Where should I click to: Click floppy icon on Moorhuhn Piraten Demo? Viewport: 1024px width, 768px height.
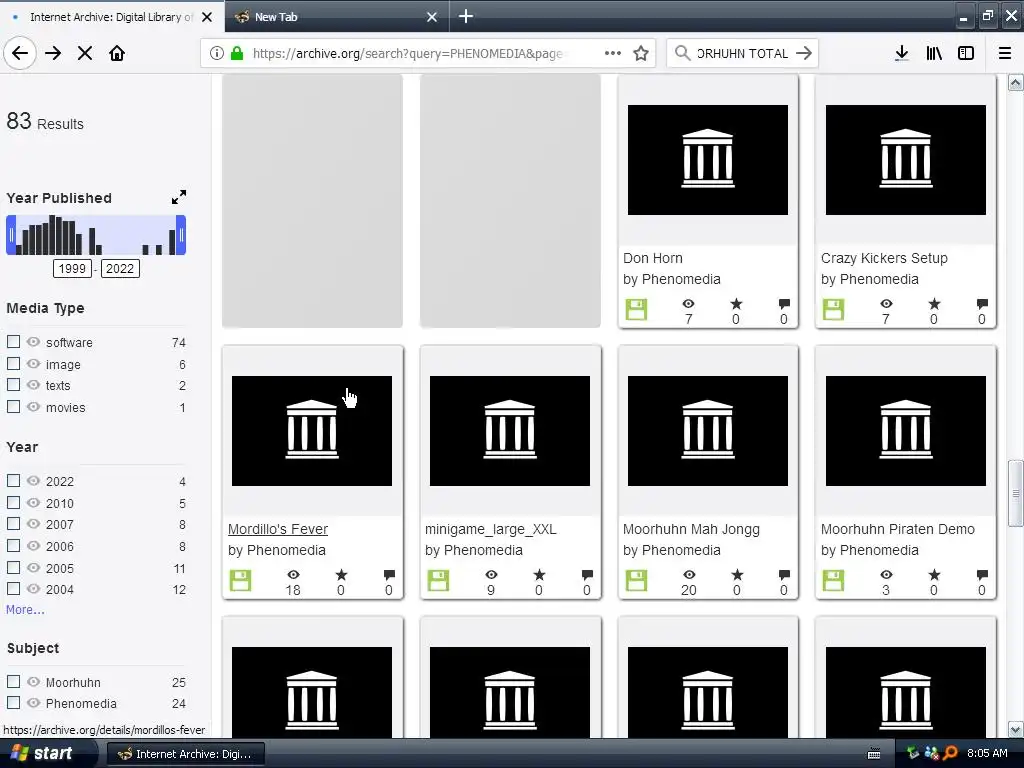833,581
